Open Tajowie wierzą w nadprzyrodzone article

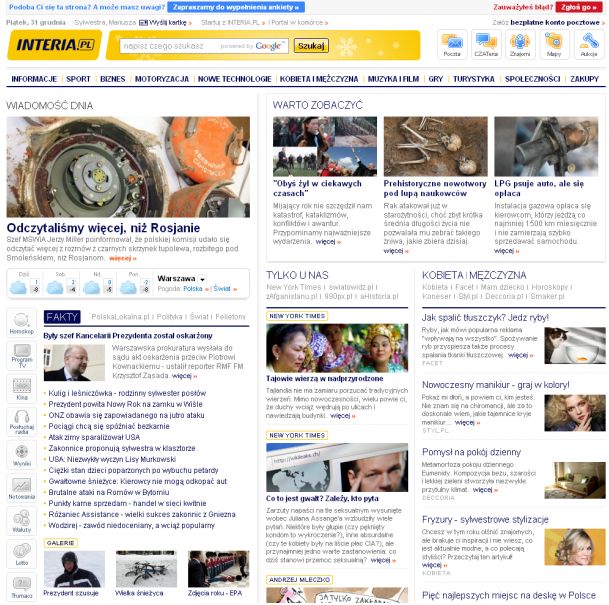(x=324, y=379)
